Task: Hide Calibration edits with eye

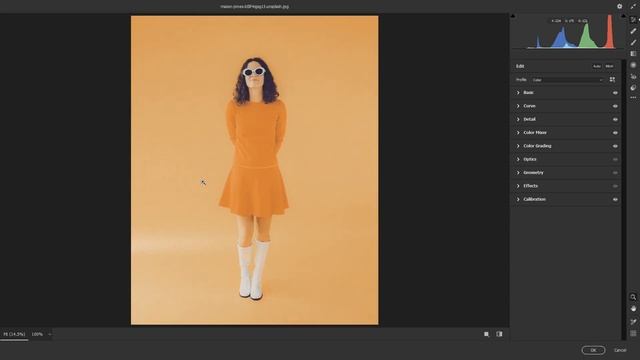Action: click(x=615, y=200)
